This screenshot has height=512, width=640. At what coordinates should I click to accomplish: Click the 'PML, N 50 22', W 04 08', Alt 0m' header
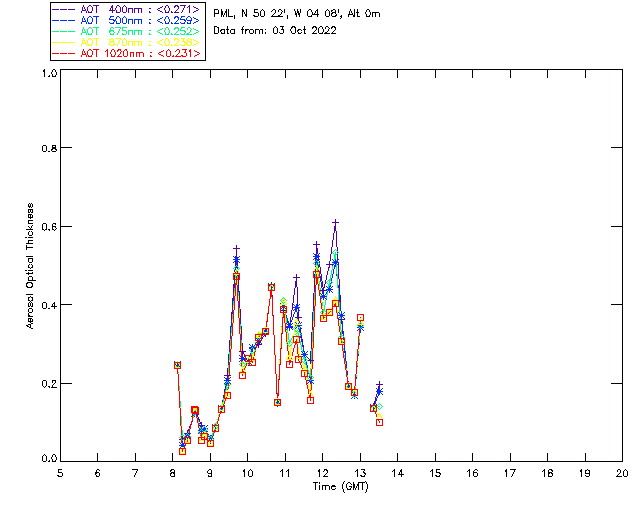coord(297,14)
